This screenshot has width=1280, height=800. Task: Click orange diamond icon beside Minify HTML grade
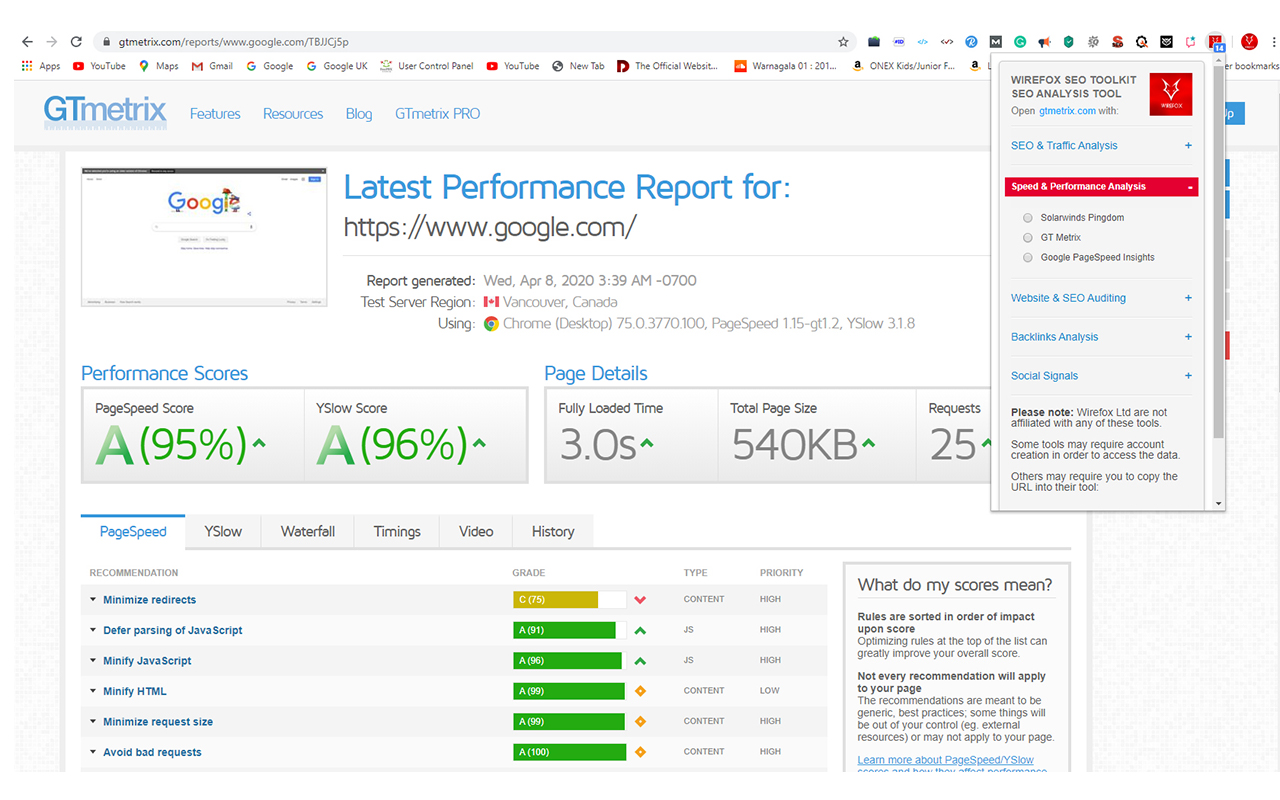tap(640, 691)
